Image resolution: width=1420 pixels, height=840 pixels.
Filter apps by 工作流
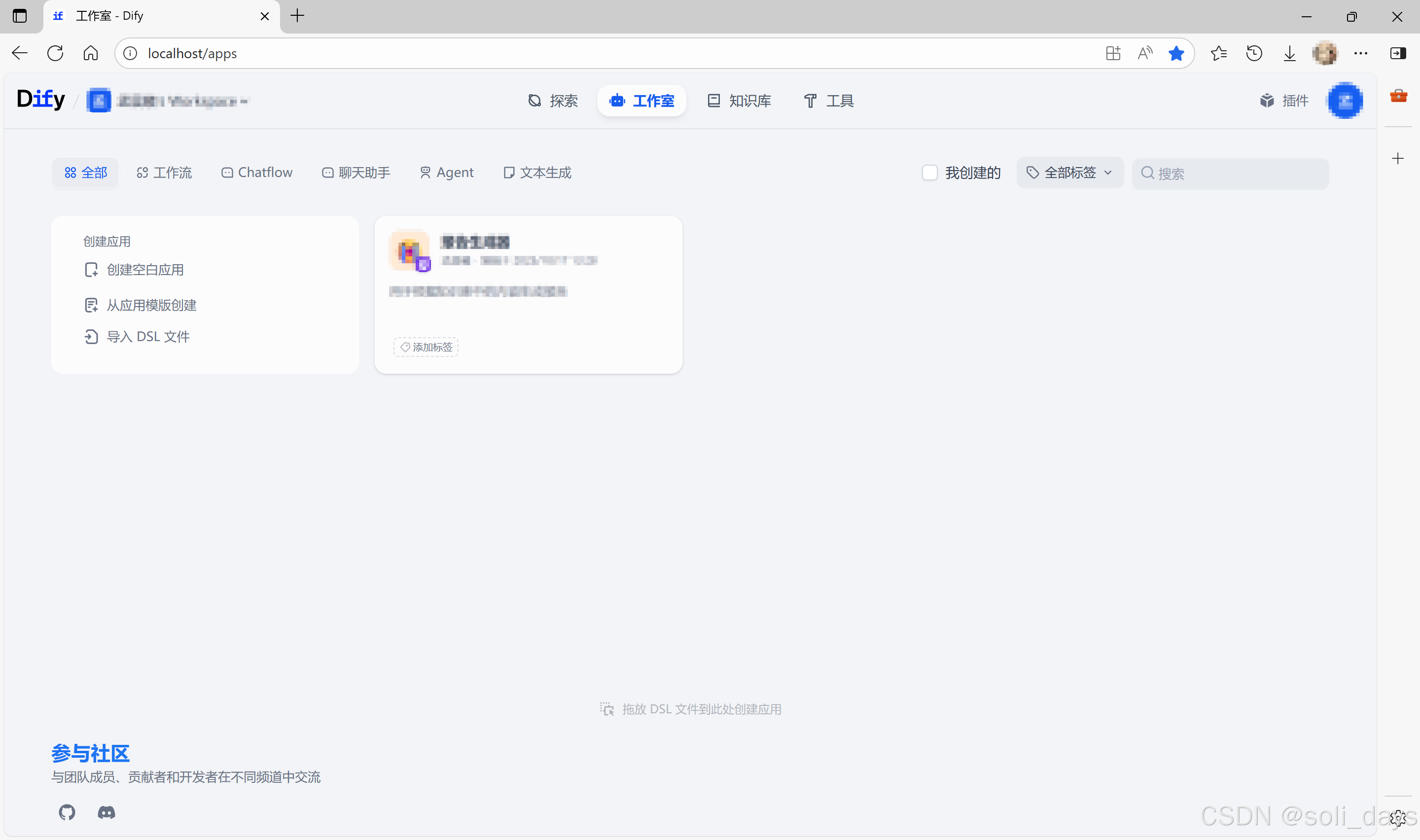164,173
